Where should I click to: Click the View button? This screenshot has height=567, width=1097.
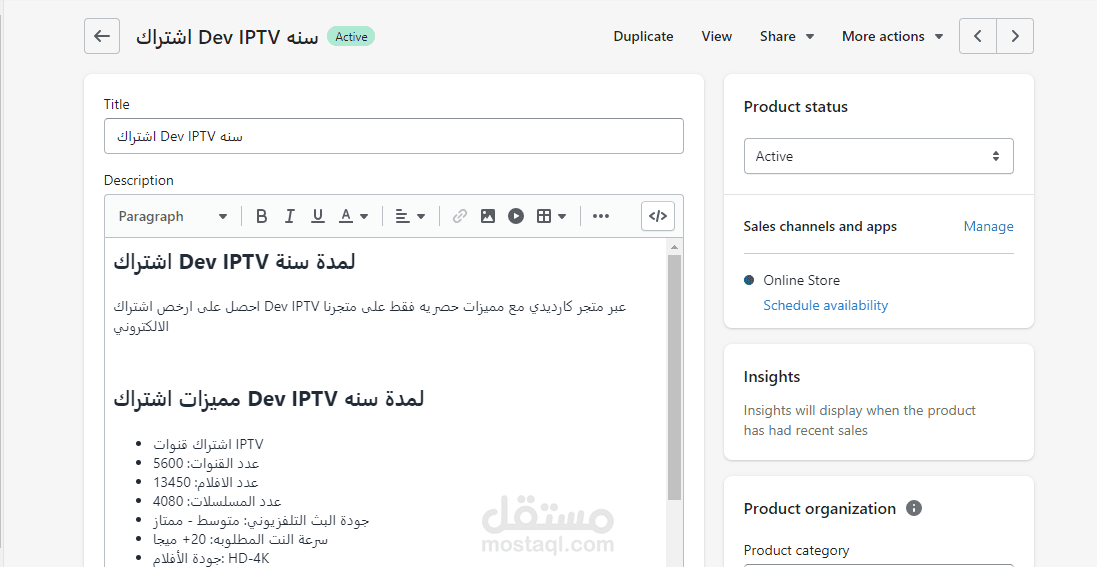click(x=716, y=36)
